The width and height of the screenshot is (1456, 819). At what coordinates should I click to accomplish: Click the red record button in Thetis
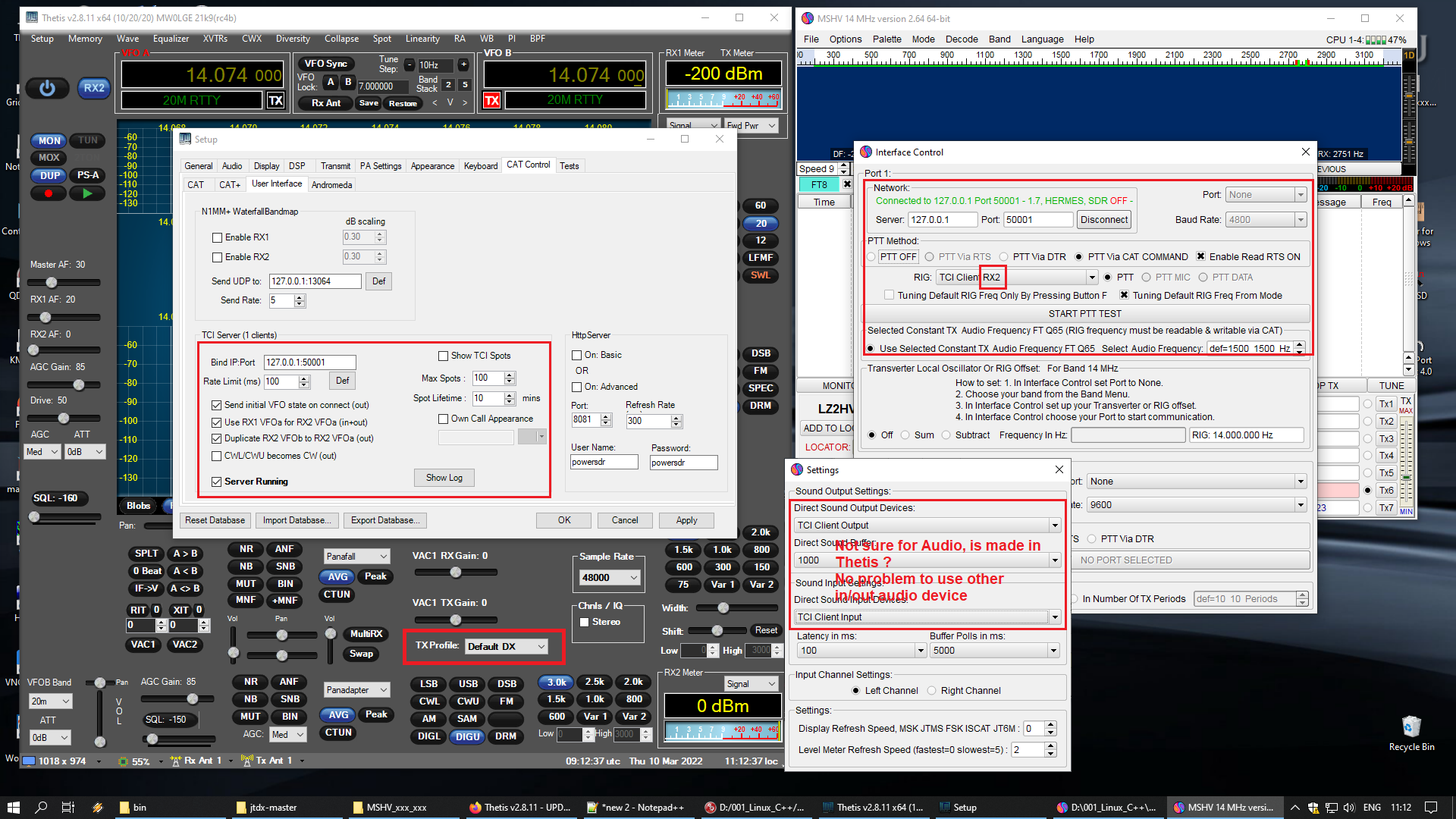coord(49,193)
